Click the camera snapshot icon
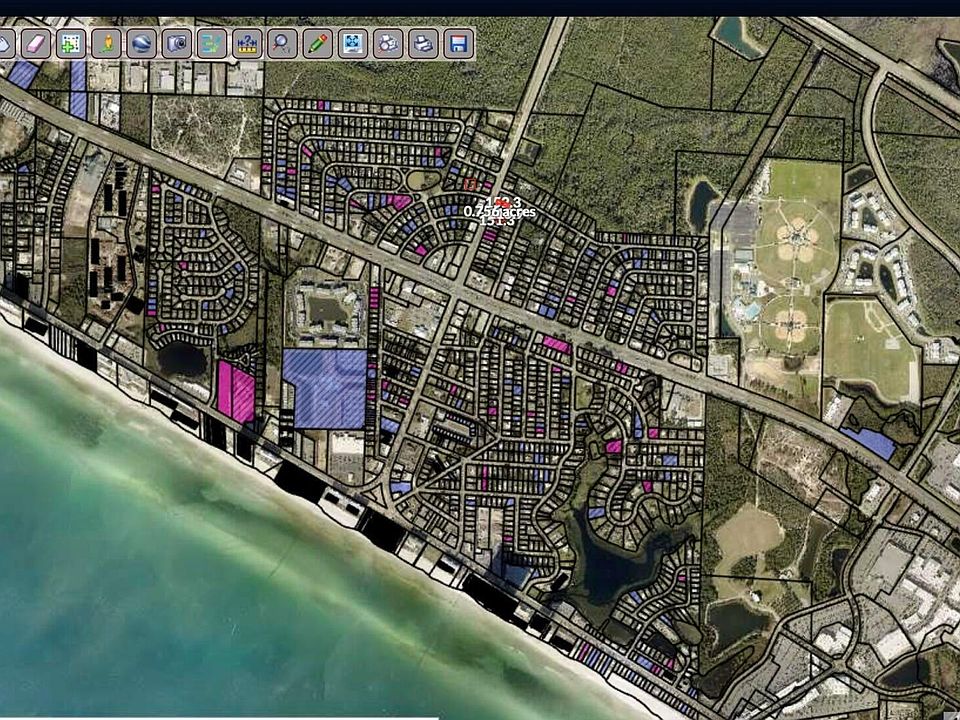The width and height of the screenshot is (960, 720). [x=177, y=43]
